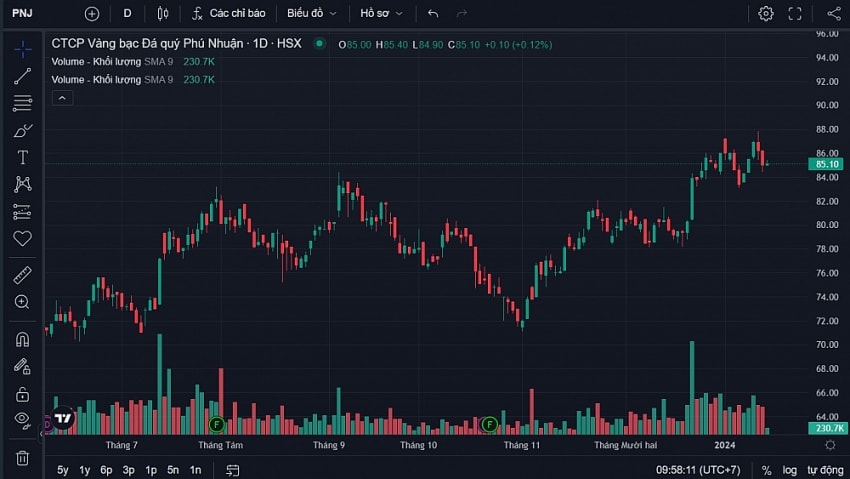Set time range to 6p
The width and height of the screenshot is (850, 479).
coord(106,470)
